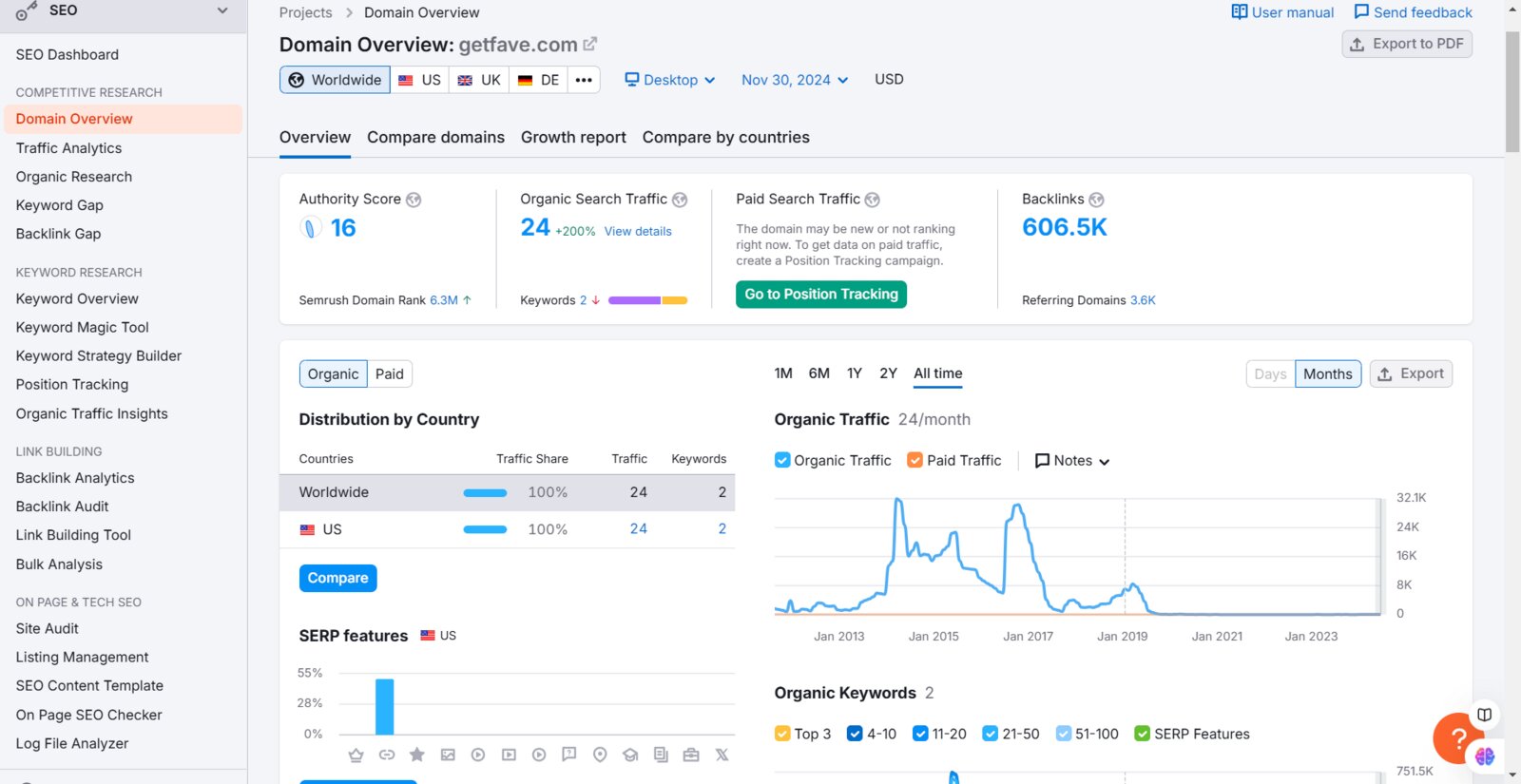The height and width of the screenshot is (784, 1521).
Task: Open the orange help question button
Action: point(1457,737)
